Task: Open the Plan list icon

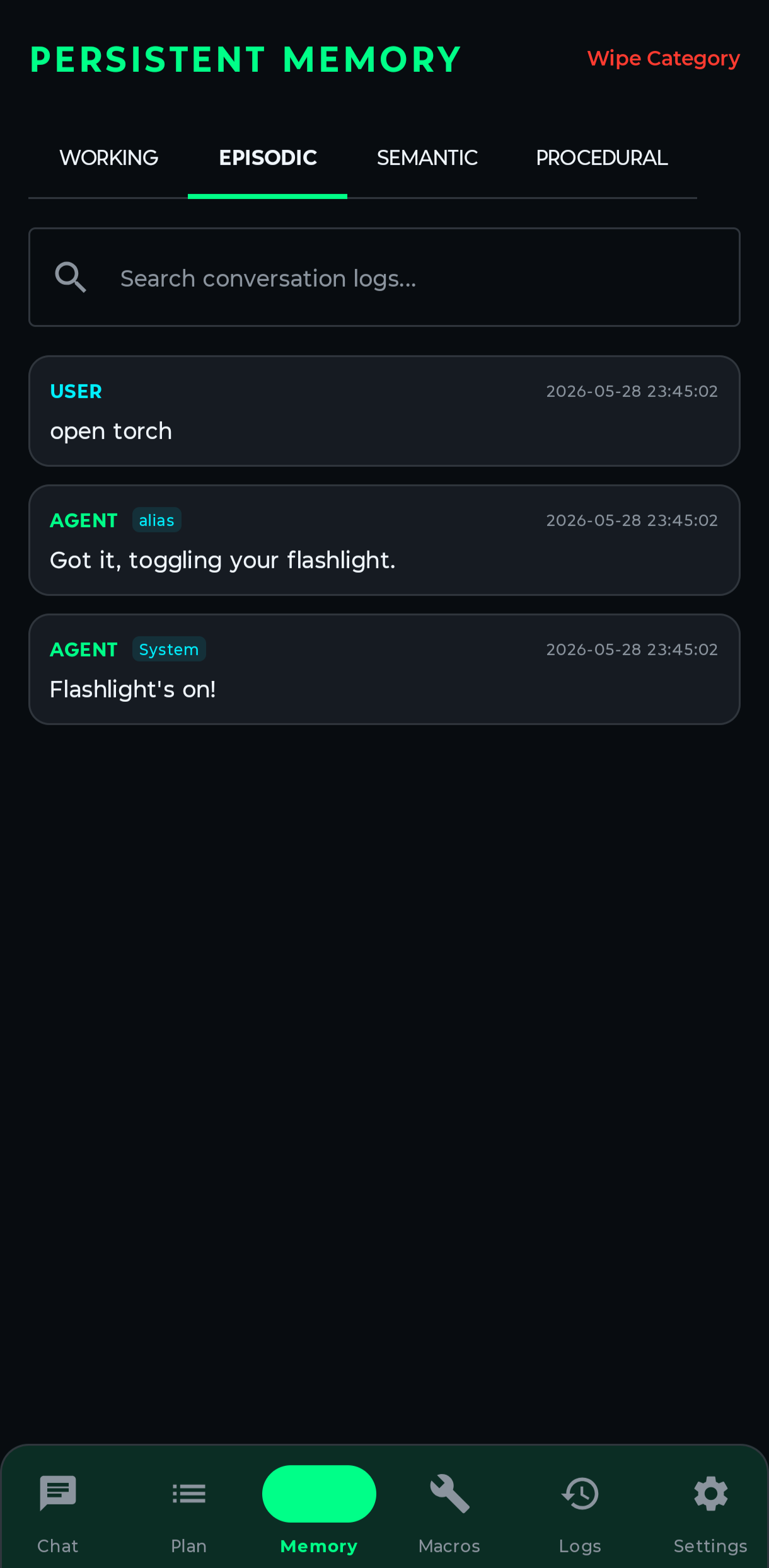Action: point(188,1493)
